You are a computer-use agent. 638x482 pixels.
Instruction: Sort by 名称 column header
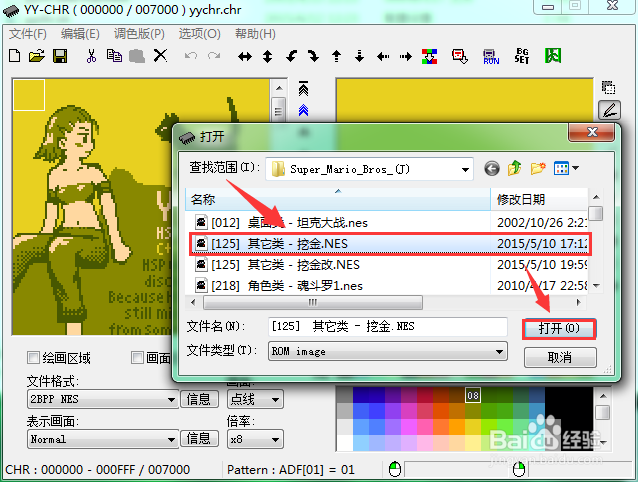[x=338, y=200]
